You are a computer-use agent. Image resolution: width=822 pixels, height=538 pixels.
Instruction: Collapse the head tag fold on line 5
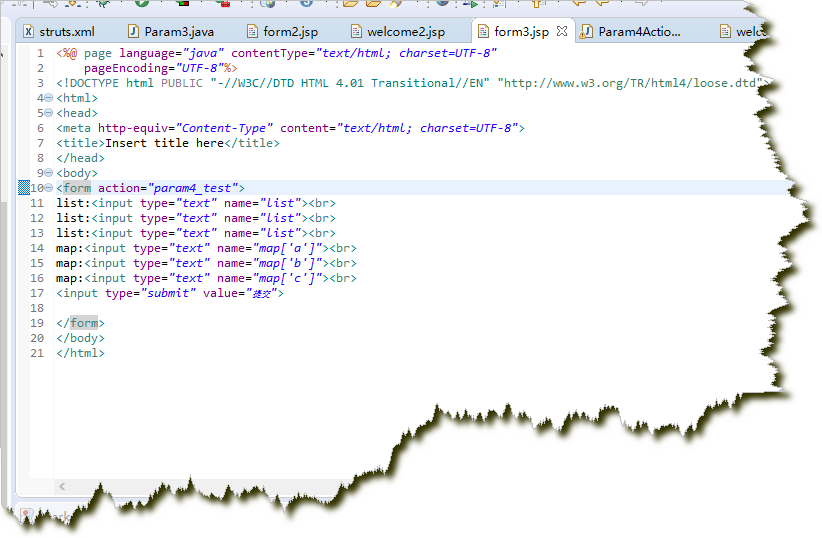[x=48, y=113]
